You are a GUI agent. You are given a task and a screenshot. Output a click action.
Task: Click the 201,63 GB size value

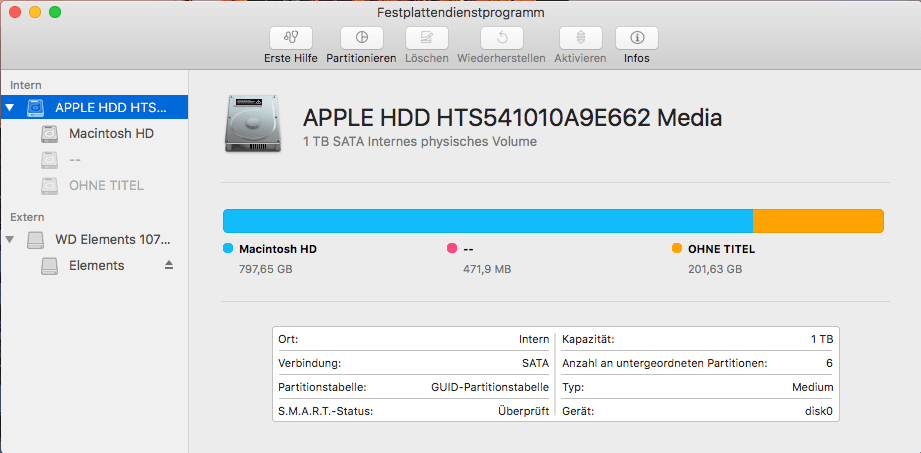point(715,269)
